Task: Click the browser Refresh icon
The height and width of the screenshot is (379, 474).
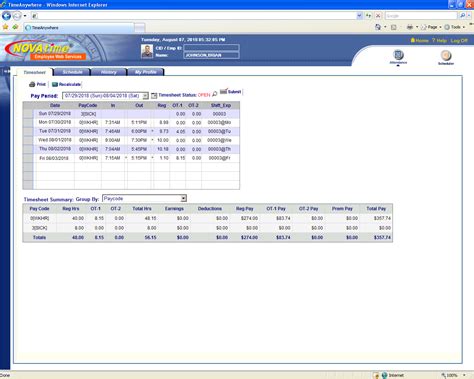Action: [368, 16]
